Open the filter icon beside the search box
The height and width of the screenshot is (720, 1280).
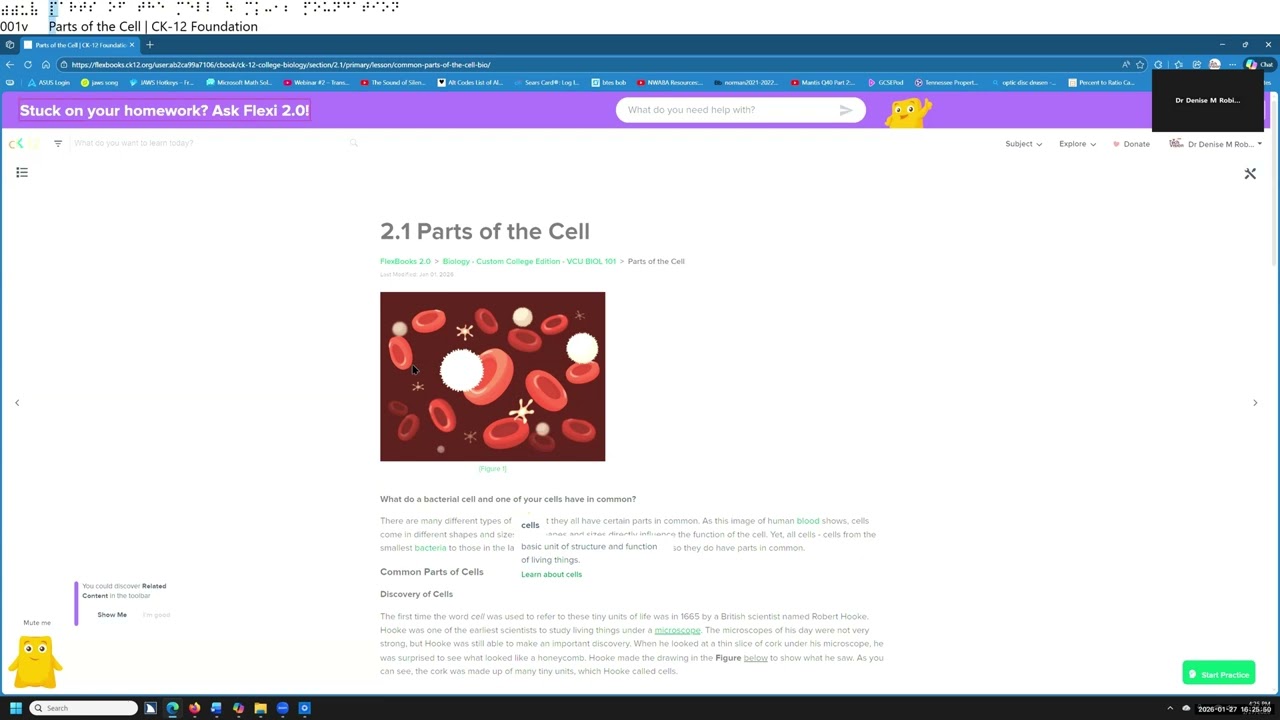[58, 143]
